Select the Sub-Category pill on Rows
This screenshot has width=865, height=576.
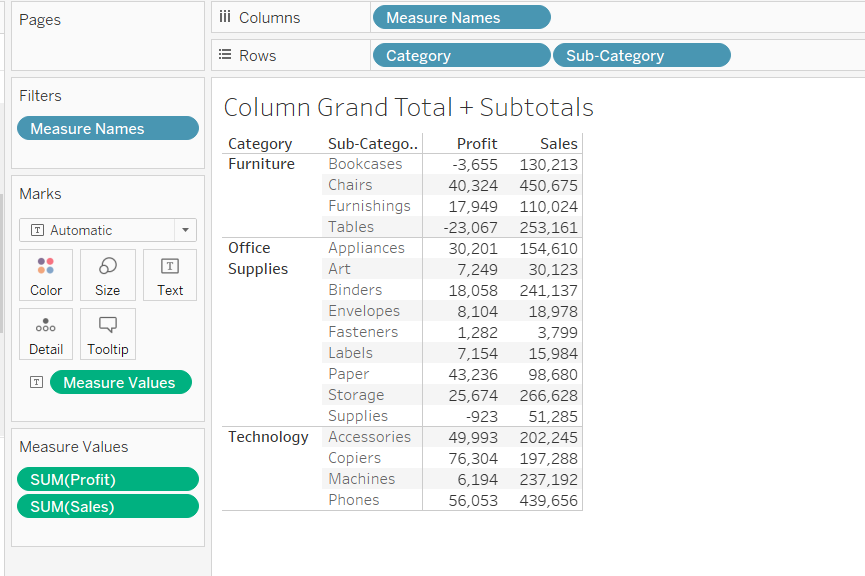(x=642, y=55)
